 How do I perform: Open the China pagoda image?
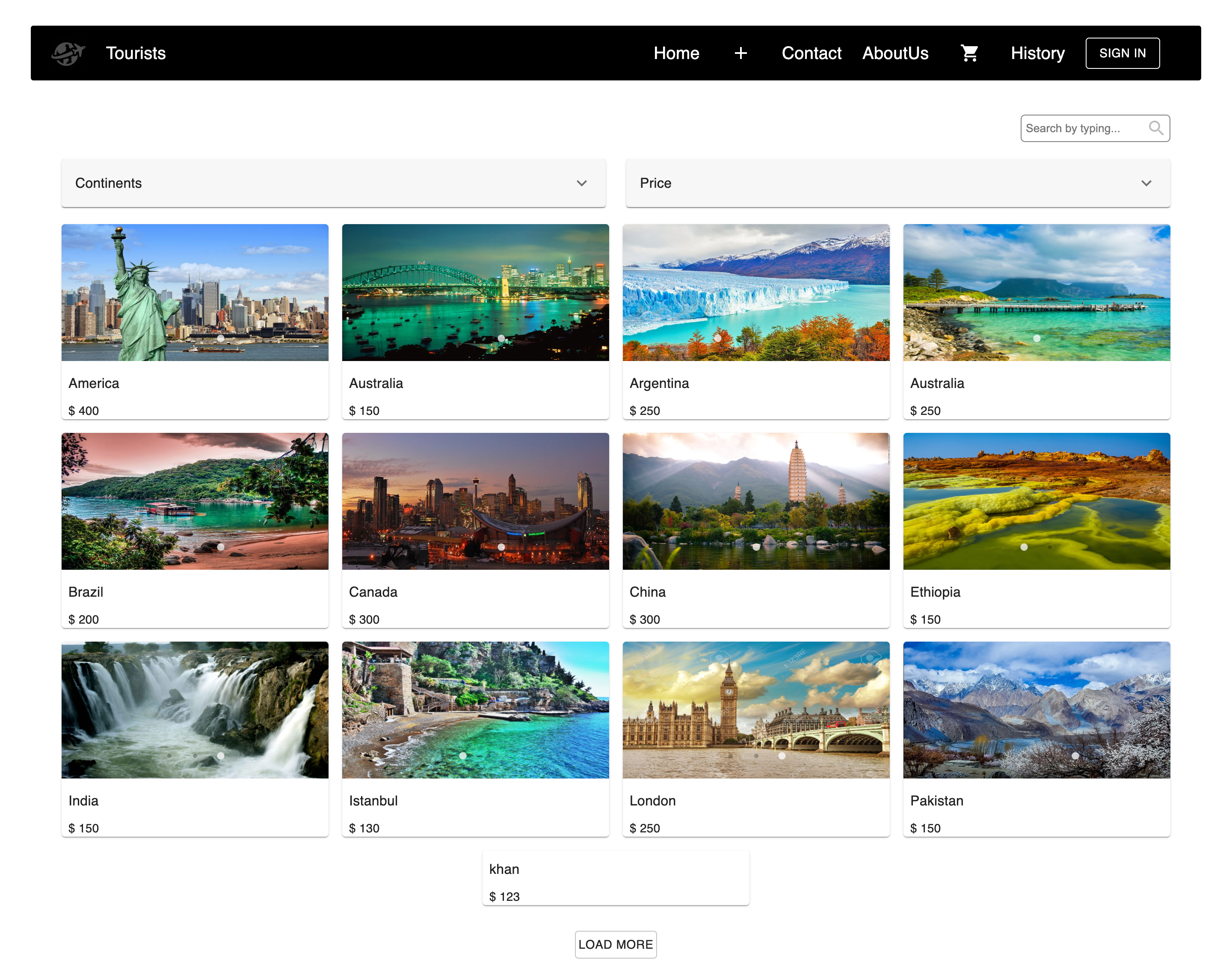click(756, 501)
